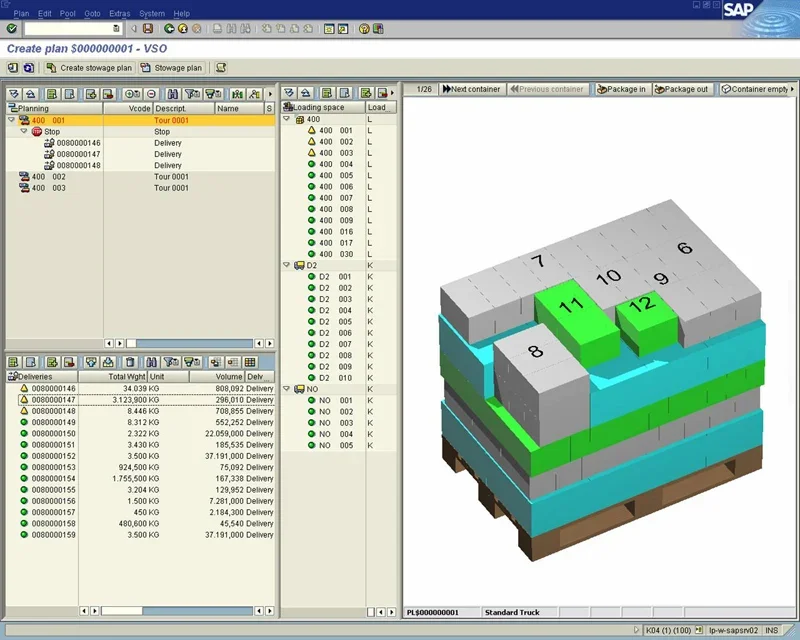
Task: Click the Create stowage plan button
Action: [89, 68]
